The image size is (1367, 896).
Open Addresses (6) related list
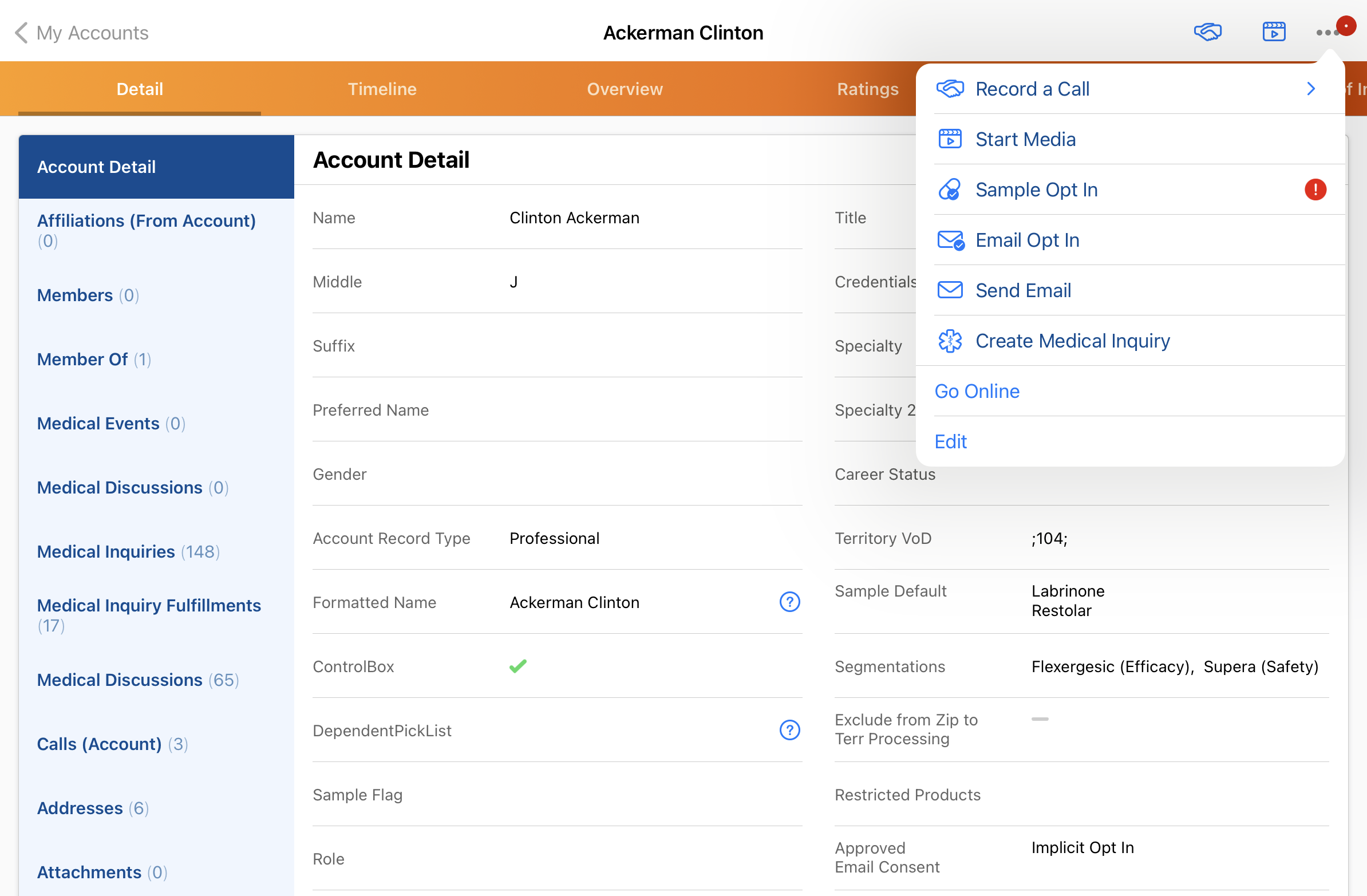coord(93,808)
